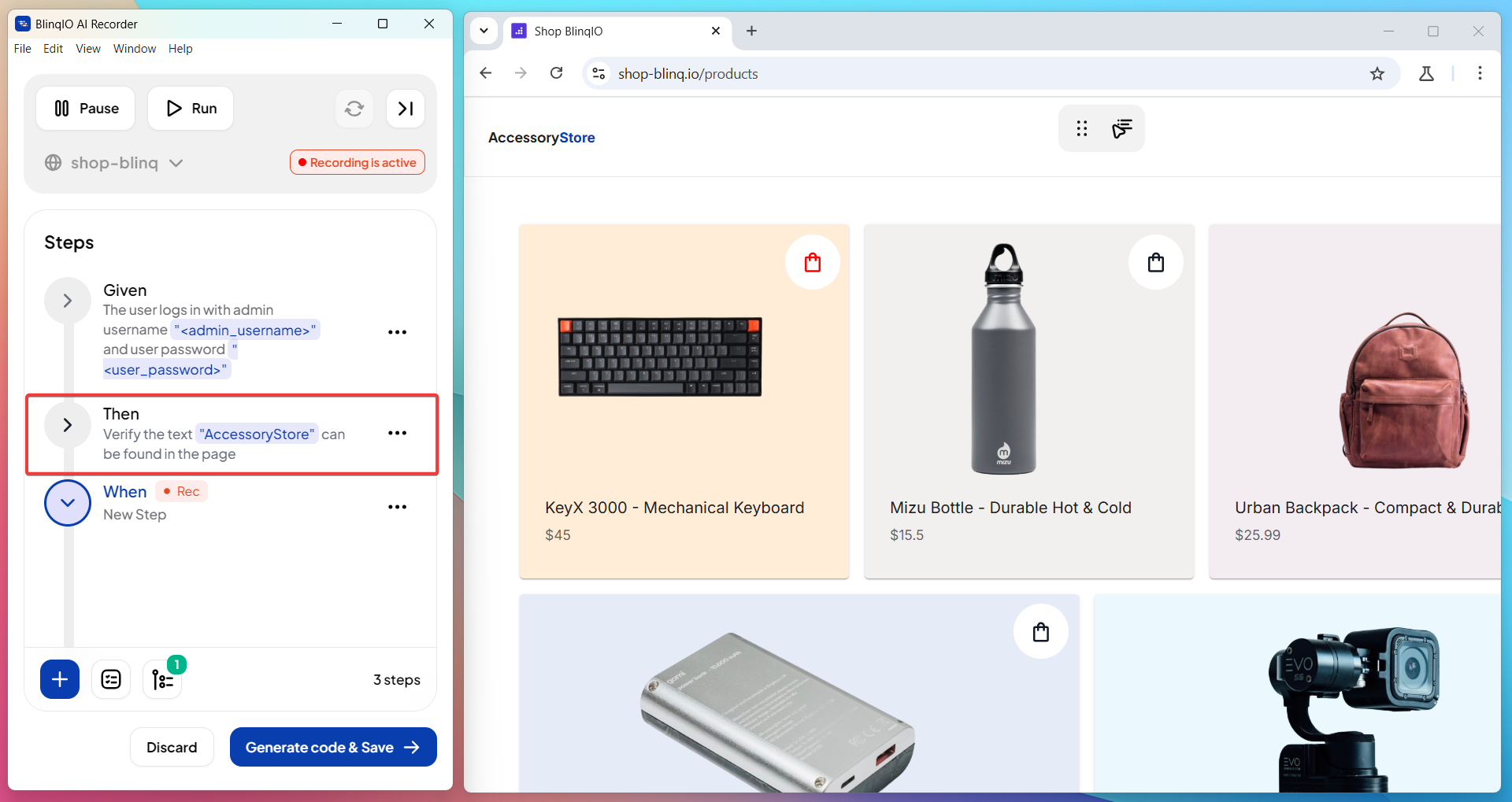Viewport: 1512px width, 802px height.
Task: Open the shop-blinq environment dropdown
Action: click(114, 163)
